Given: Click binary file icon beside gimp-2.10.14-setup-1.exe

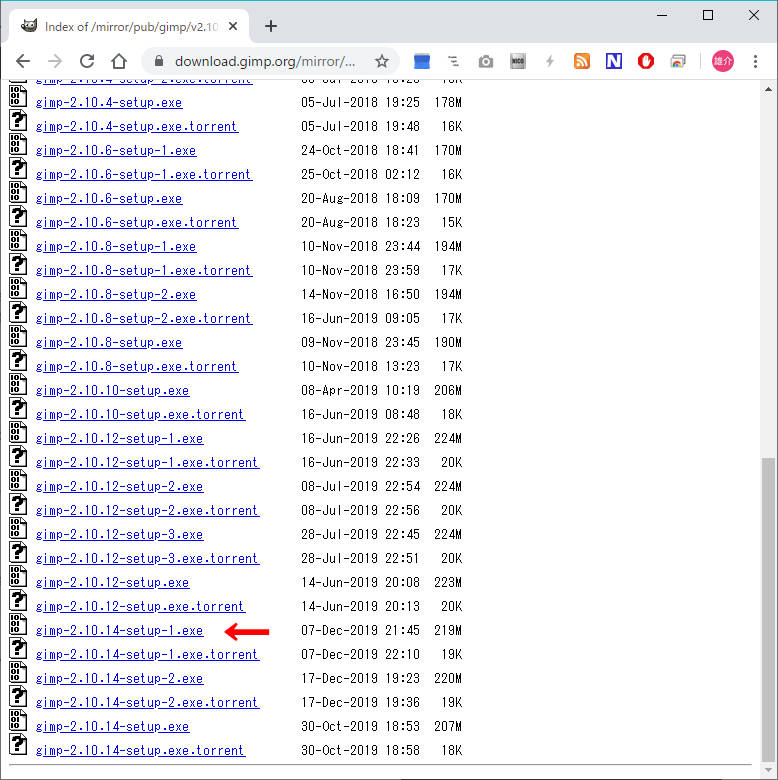Looking at the screenshot, I should click(x=18, y=624).
